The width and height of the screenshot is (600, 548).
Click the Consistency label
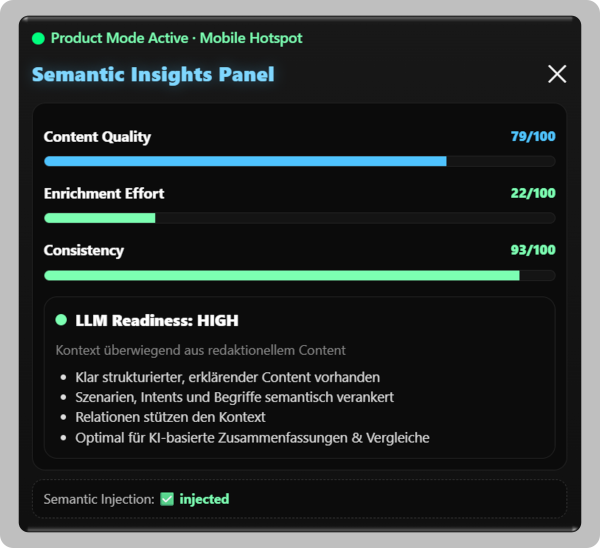pyautogui.click(x=84, y=250)
